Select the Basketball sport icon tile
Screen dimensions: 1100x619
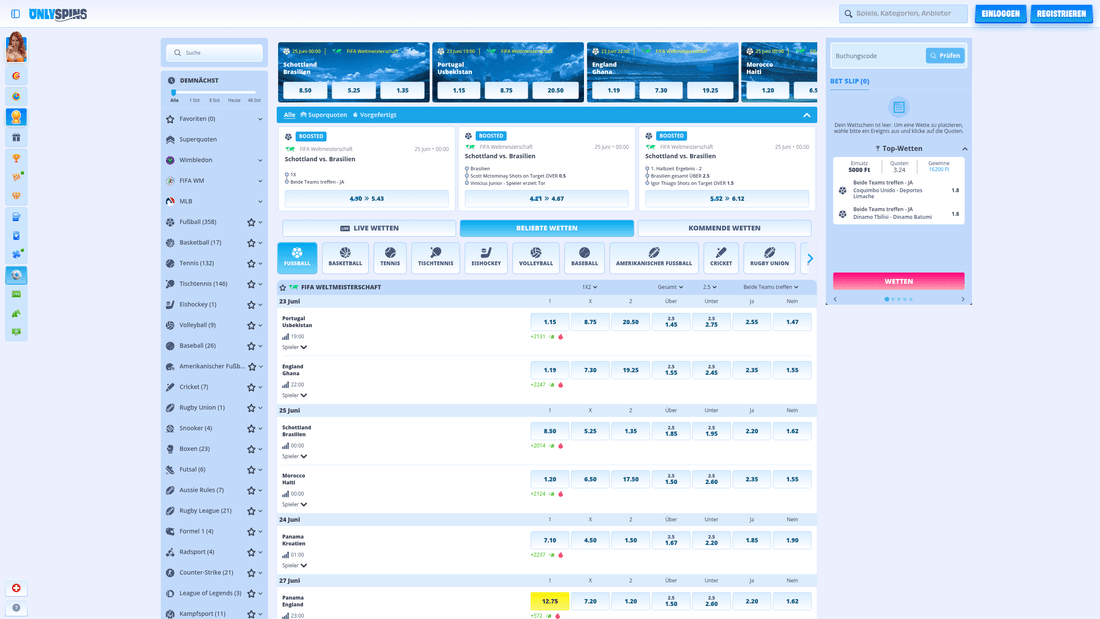click(x=345, y=258)
